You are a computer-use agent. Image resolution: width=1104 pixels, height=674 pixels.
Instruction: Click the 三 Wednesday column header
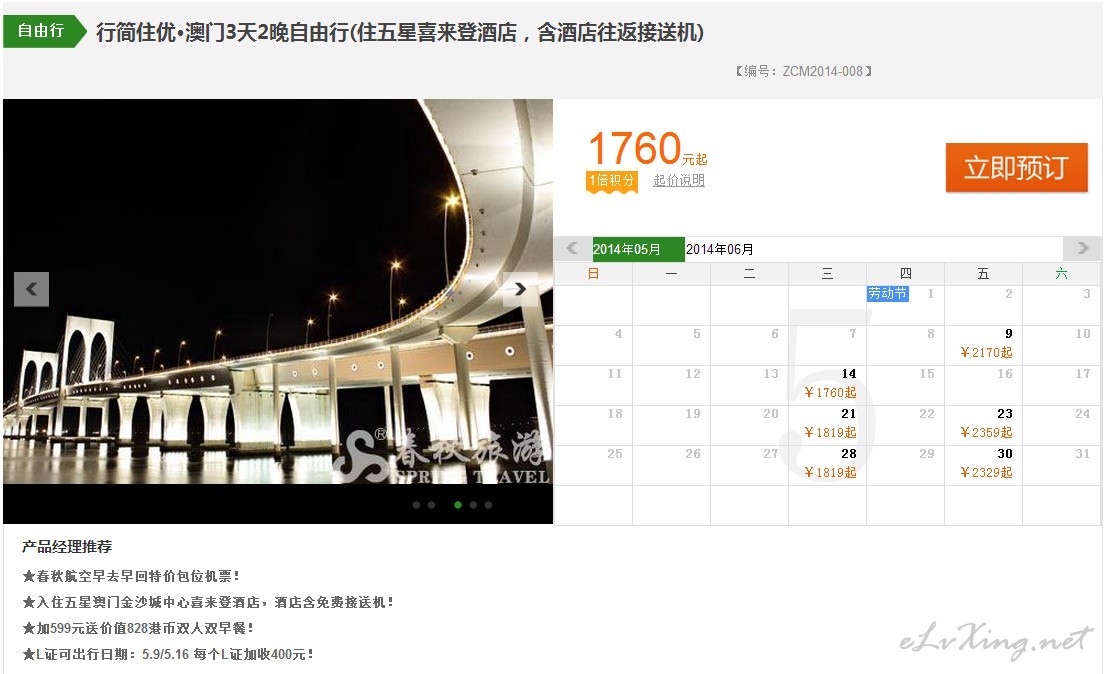[x=827, y=274]
